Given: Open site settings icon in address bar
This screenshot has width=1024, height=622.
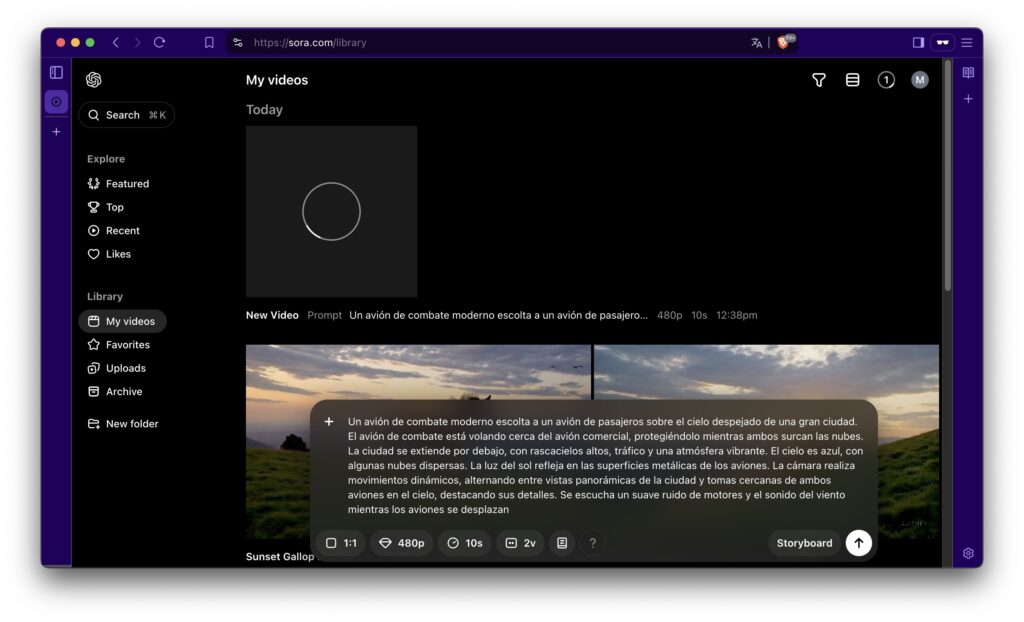Looking at the screenshot, I should tap(238, 42).
